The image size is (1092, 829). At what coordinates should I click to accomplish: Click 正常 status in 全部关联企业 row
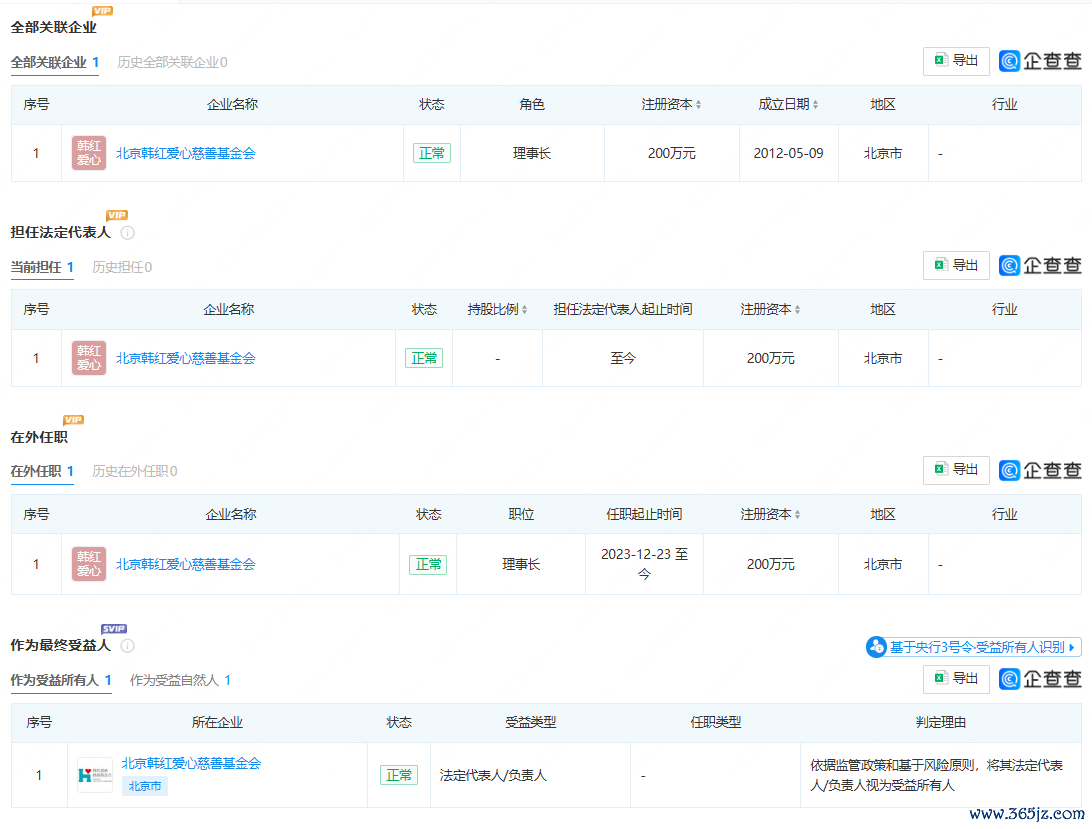pyautogui.click(x=432, y=153)
